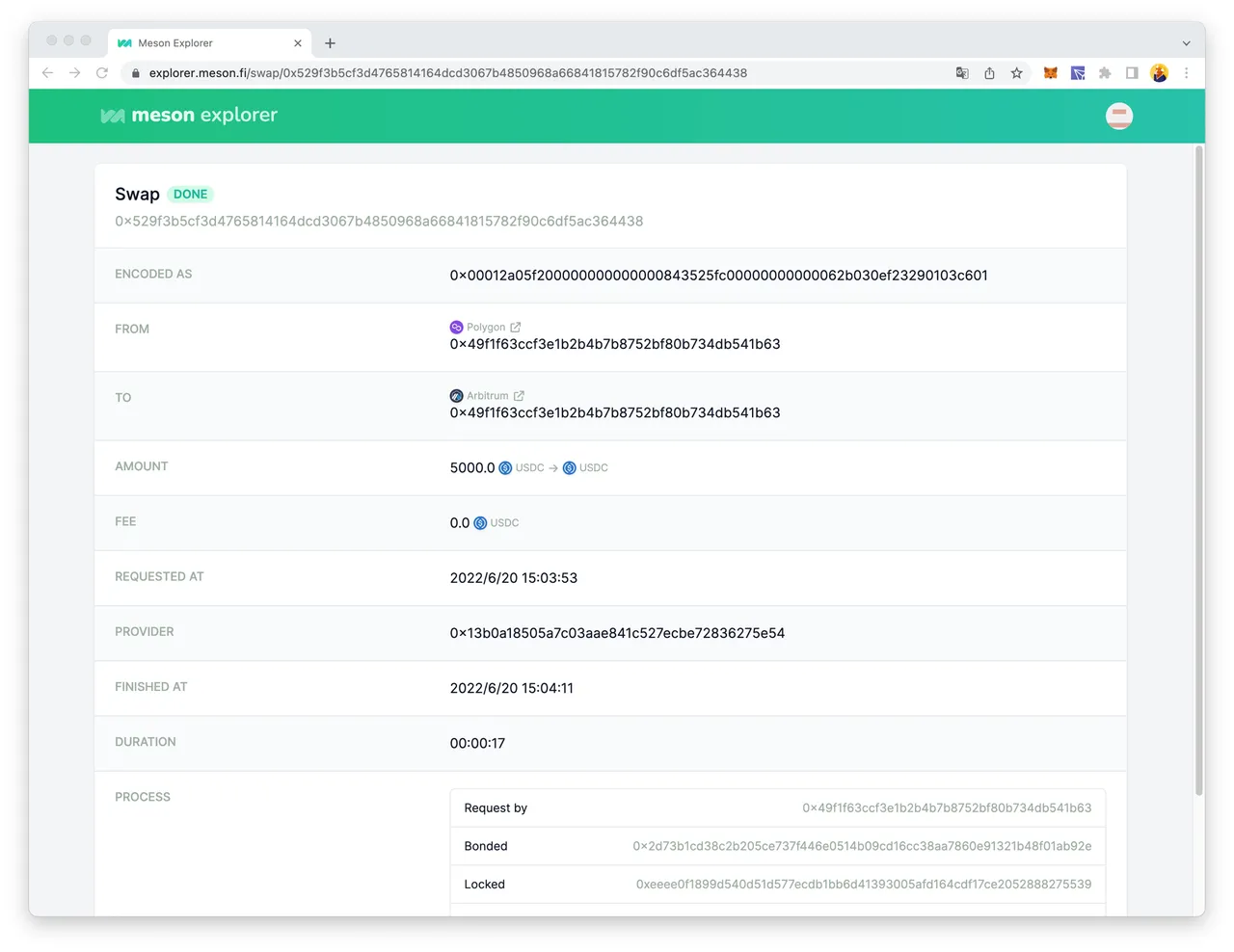This screenshot has height=952, width=1234.
Task: Click the FROM address 0x49f1f63c…
Action: [x=615, y=344]
